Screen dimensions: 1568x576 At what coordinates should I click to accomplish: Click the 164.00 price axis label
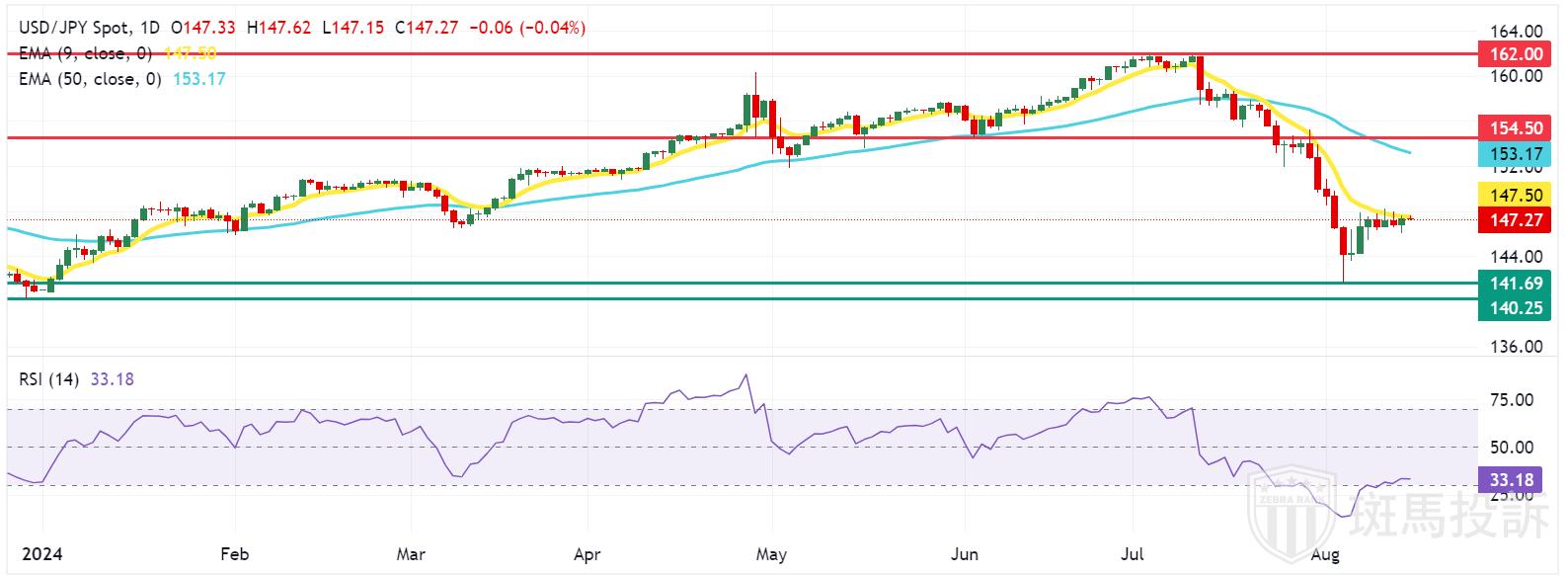click(1515, 33)
